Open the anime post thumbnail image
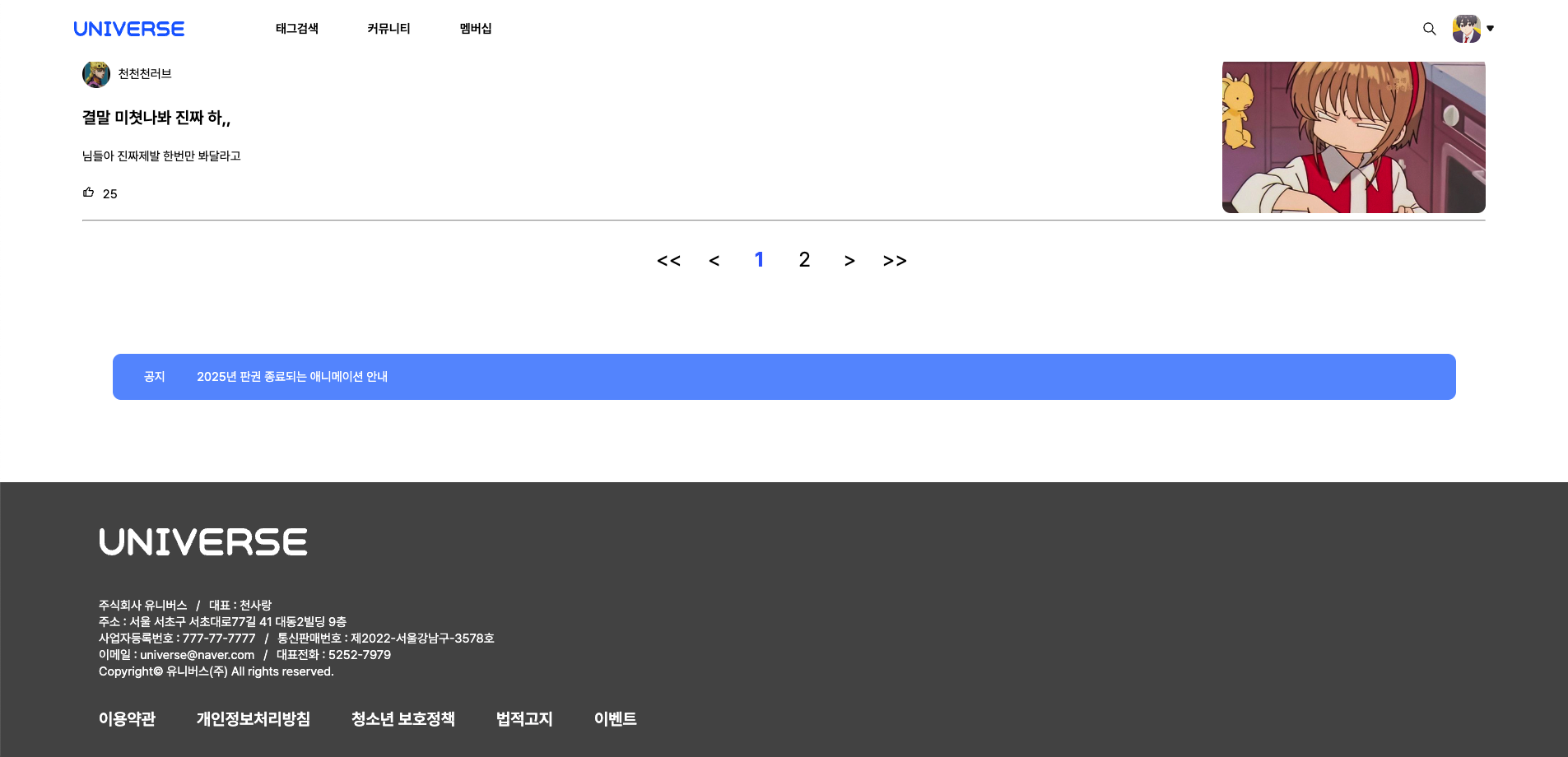 (x=1354, y=137)
